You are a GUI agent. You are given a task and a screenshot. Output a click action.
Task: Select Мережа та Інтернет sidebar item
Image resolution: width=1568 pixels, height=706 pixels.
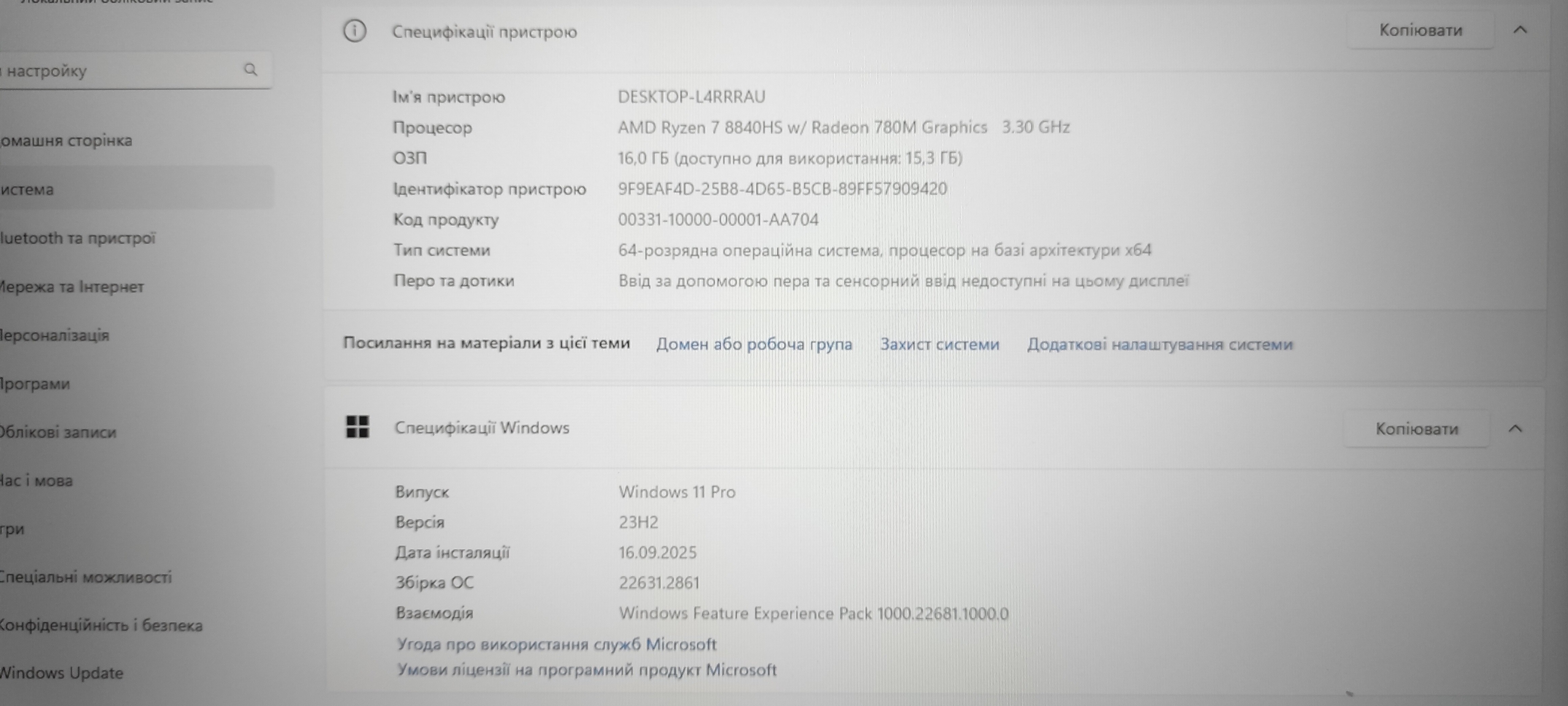click(71, 286)
